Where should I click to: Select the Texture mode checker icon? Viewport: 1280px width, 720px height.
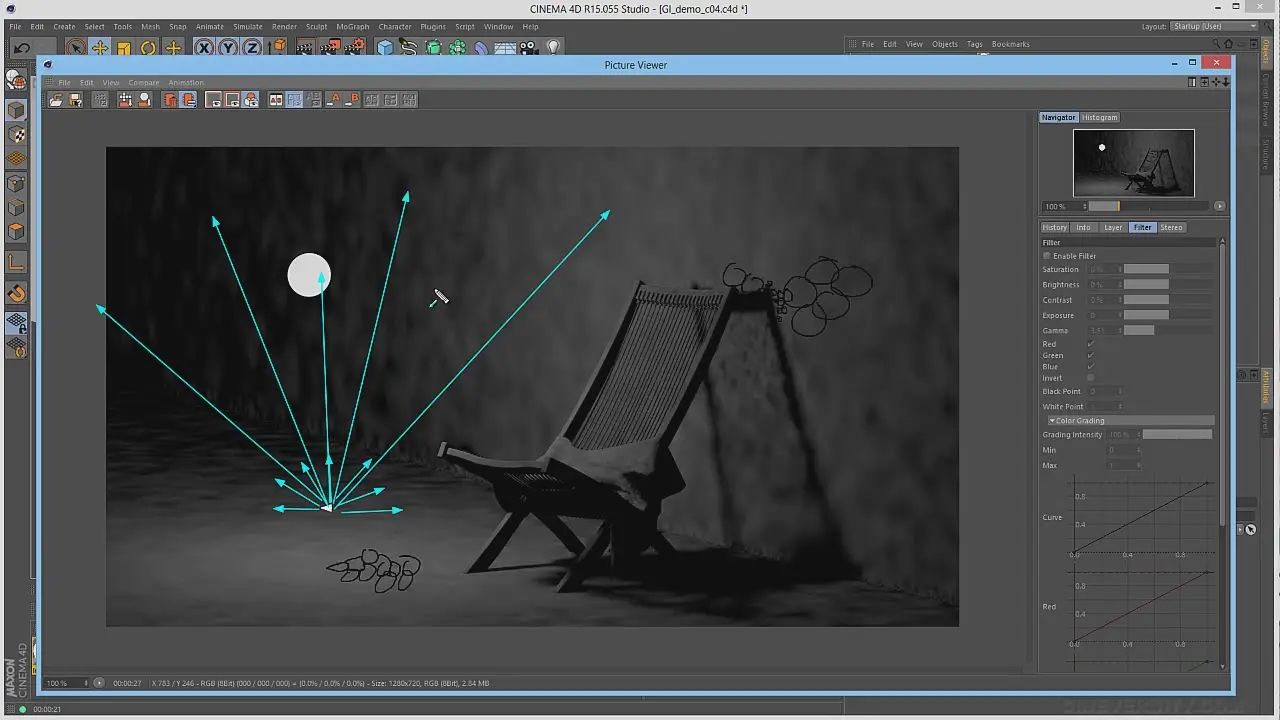(16, 135)
